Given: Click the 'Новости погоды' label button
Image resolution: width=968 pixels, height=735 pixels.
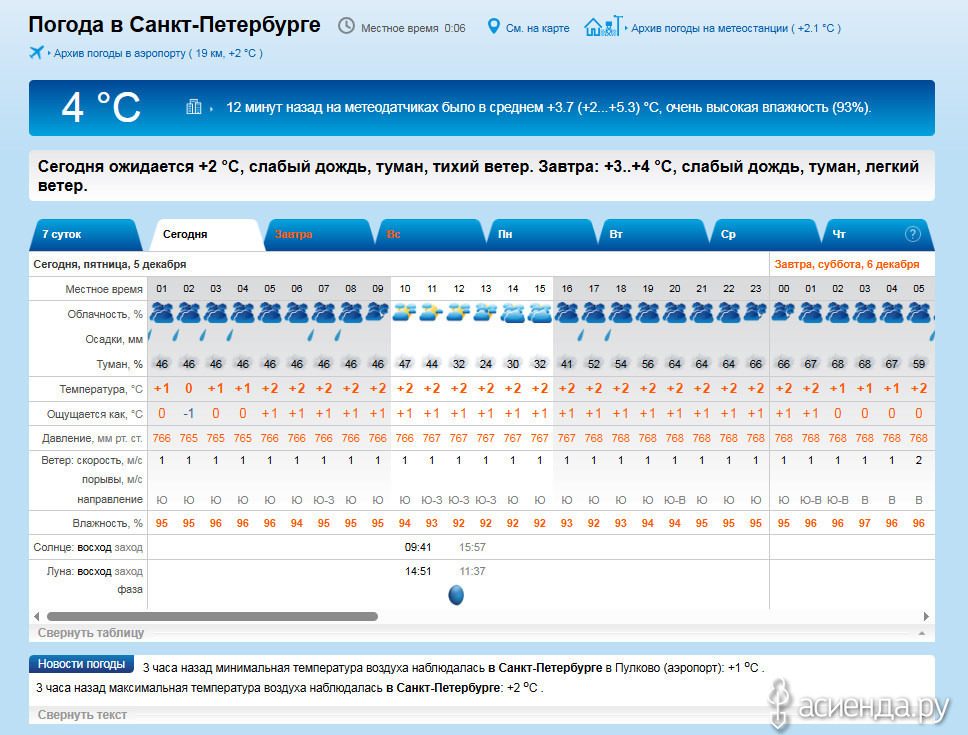Looking at the screenshot, I should (x=81, y=664).
